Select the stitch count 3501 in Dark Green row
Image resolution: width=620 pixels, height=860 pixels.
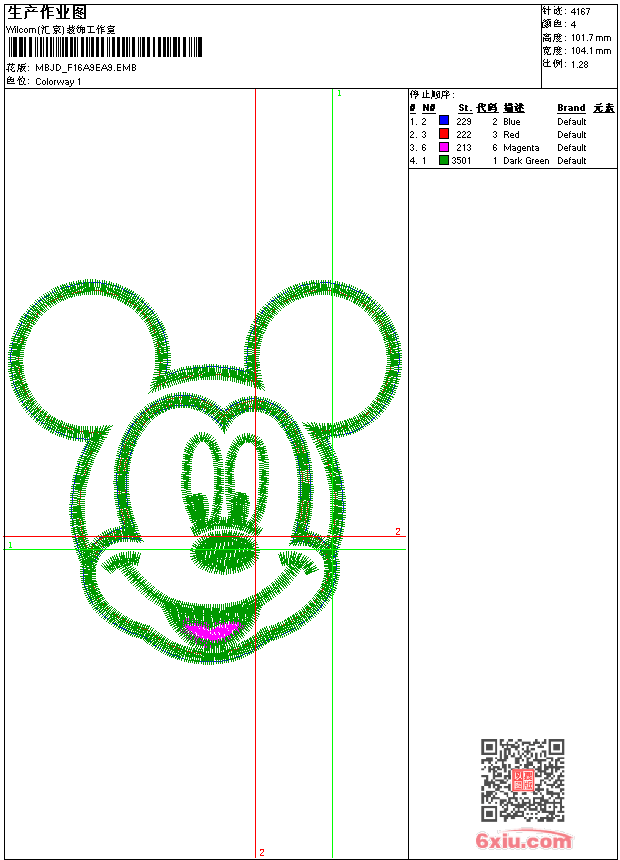[461, 161]
